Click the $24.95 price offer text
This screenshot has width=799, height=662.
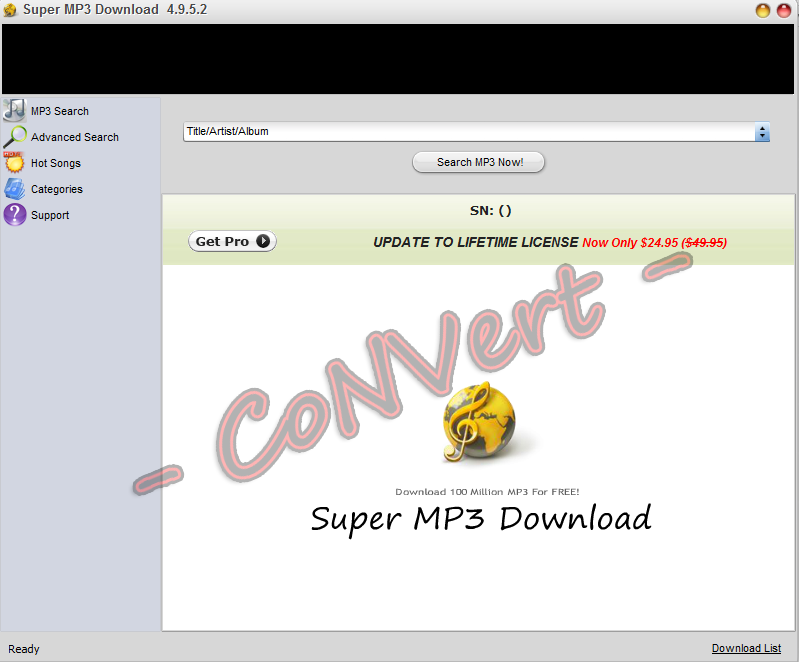[655, 243]
